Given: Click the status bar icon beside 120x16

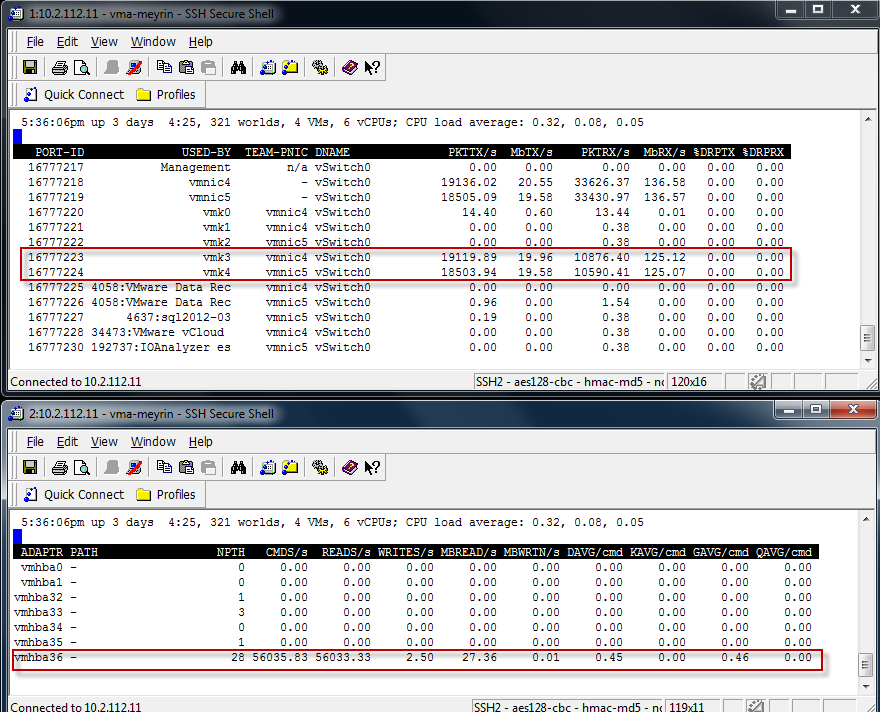Looking at the screenshot, I should (758, 382).
